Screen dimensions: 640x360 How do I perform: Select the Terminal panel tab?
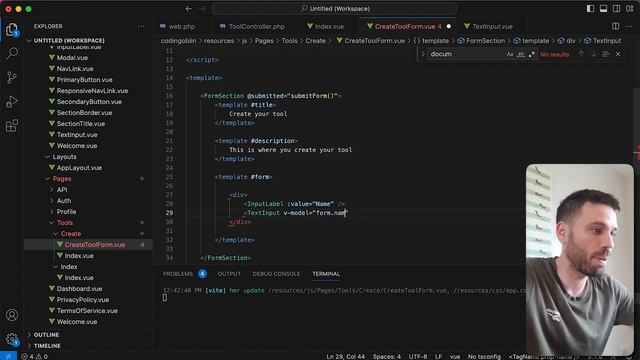click(x=326, y=274)
